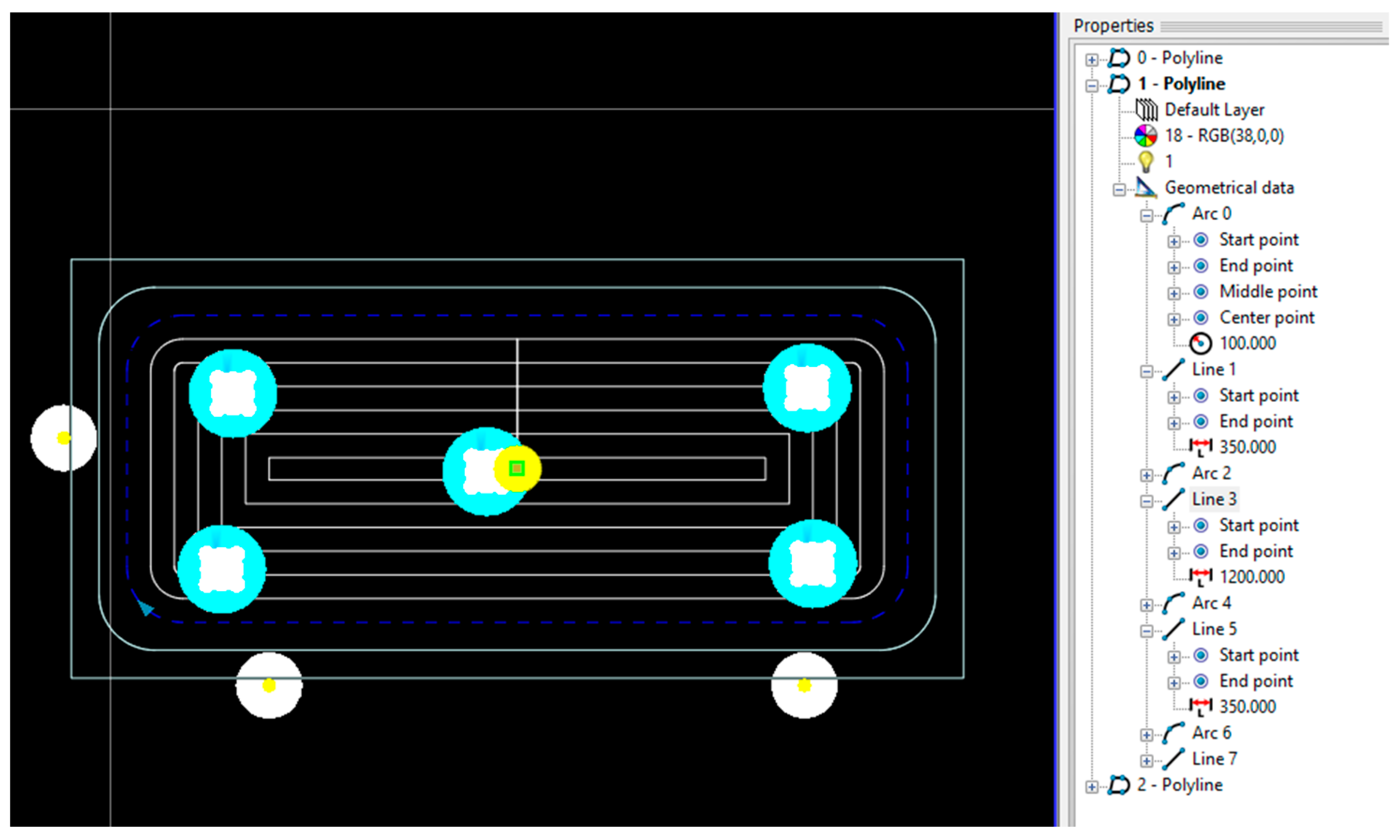1400x840 pixels.
Task: Click the Center point target icon
Action: click(1201, 318)
